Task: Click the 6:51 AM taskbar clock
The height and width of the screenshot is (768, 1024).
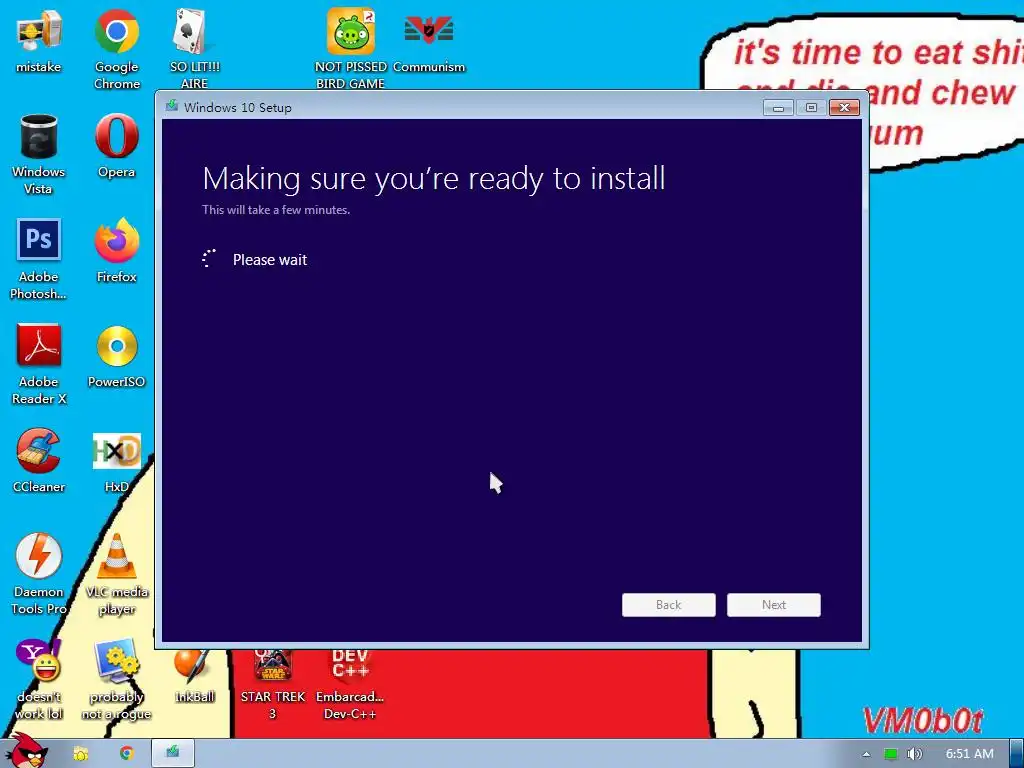Action: click(970, 754)
